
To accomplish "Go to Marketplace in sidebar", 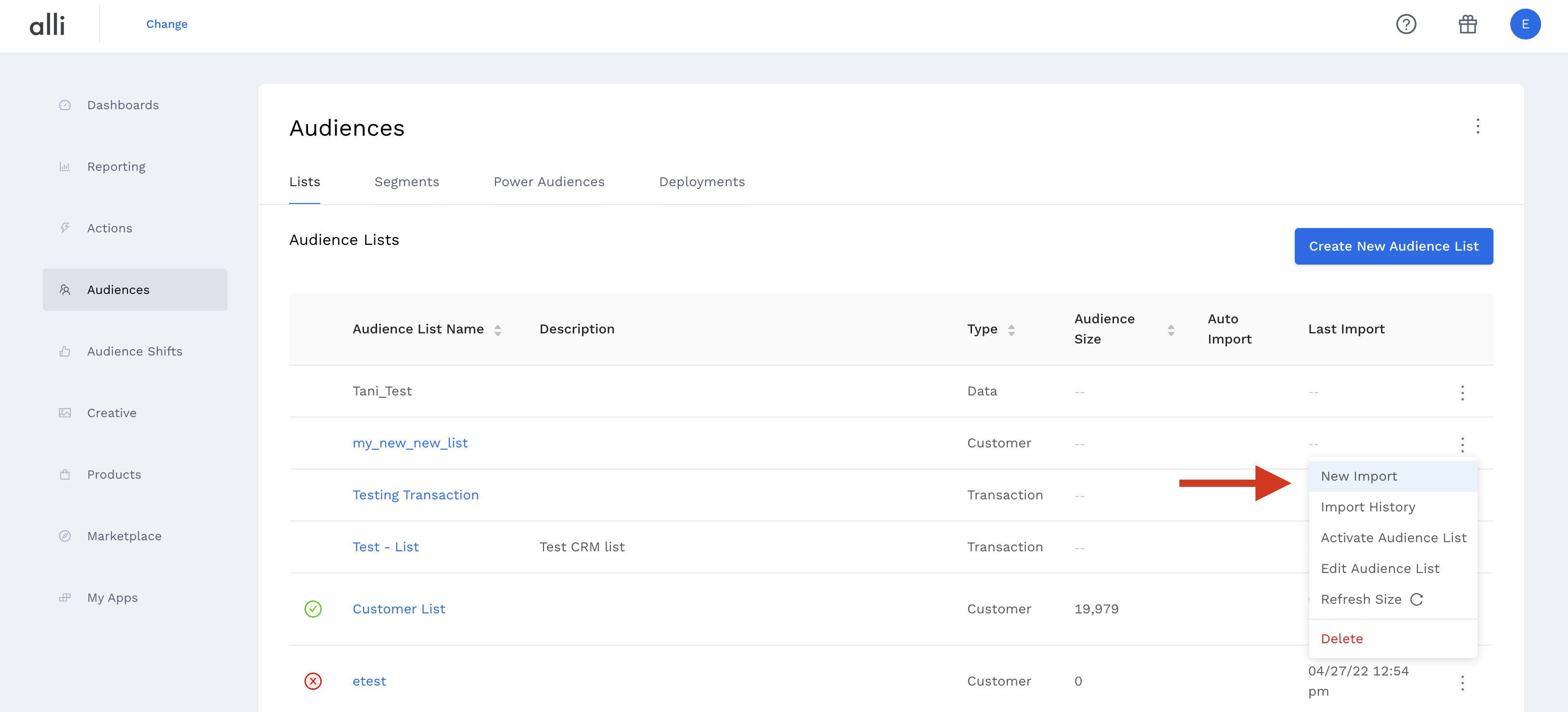I will click(124, 536).
